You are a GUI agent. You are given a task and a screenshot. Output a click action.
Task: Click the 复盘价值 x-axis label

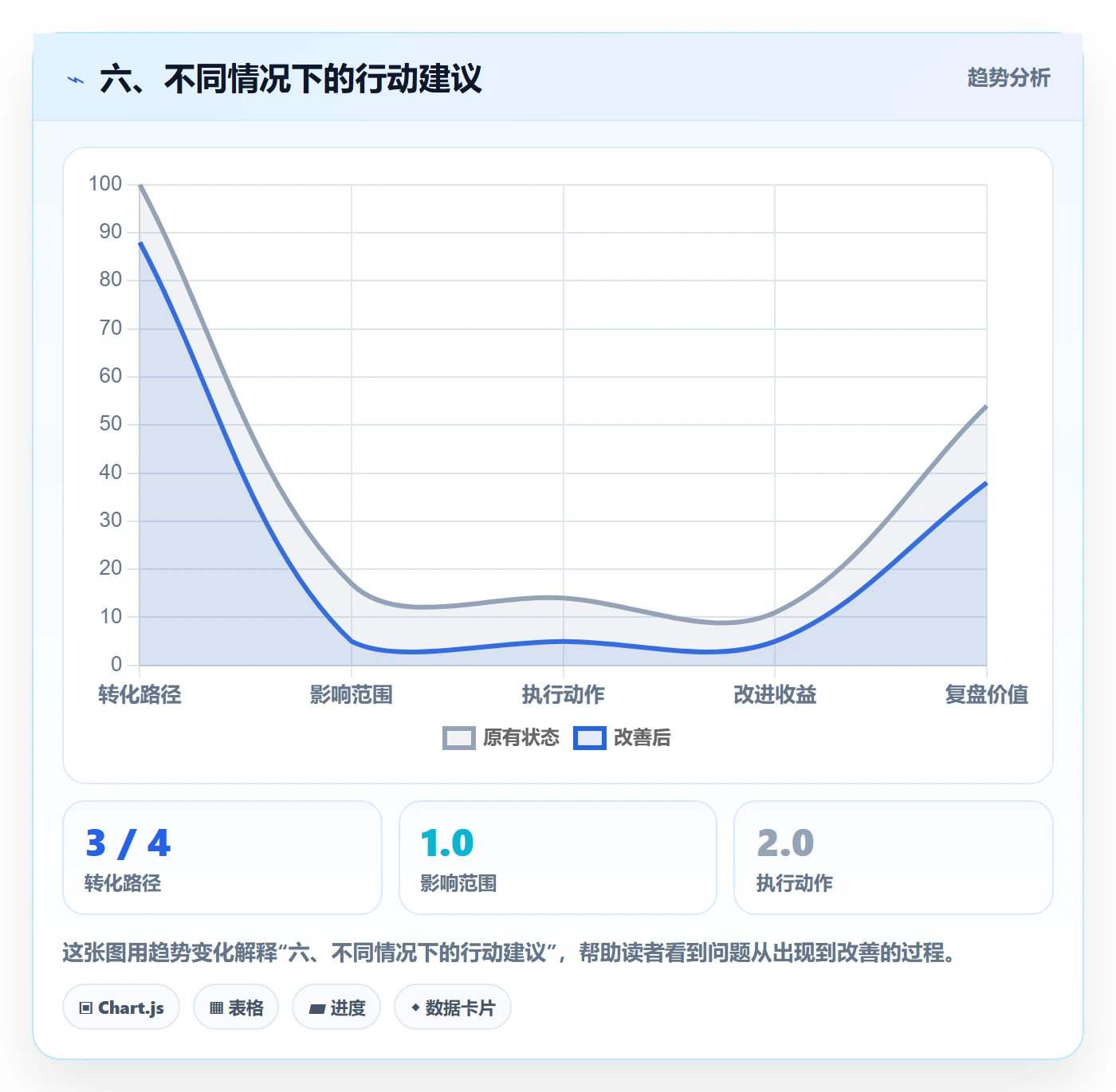click(x=987, y=694)
